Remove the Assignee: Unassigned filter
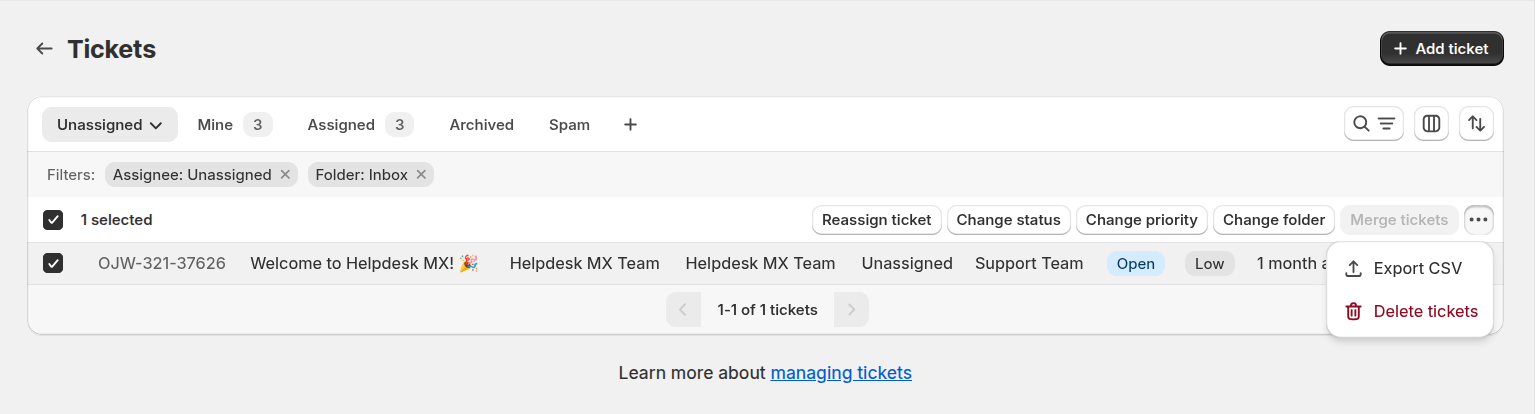Viewport: 1535px width, 414px height. pos(285,175)
